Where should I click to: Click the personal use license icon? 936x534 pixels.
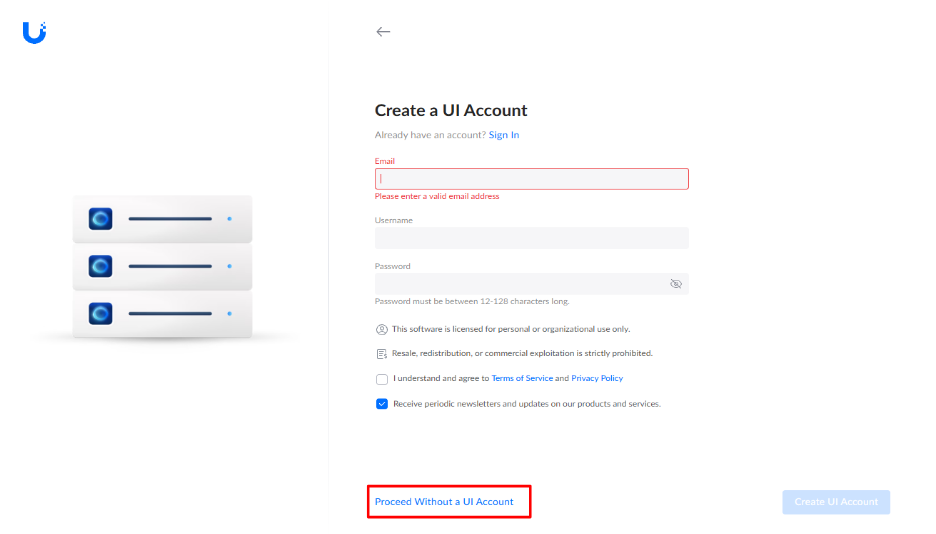pos(381,329)
